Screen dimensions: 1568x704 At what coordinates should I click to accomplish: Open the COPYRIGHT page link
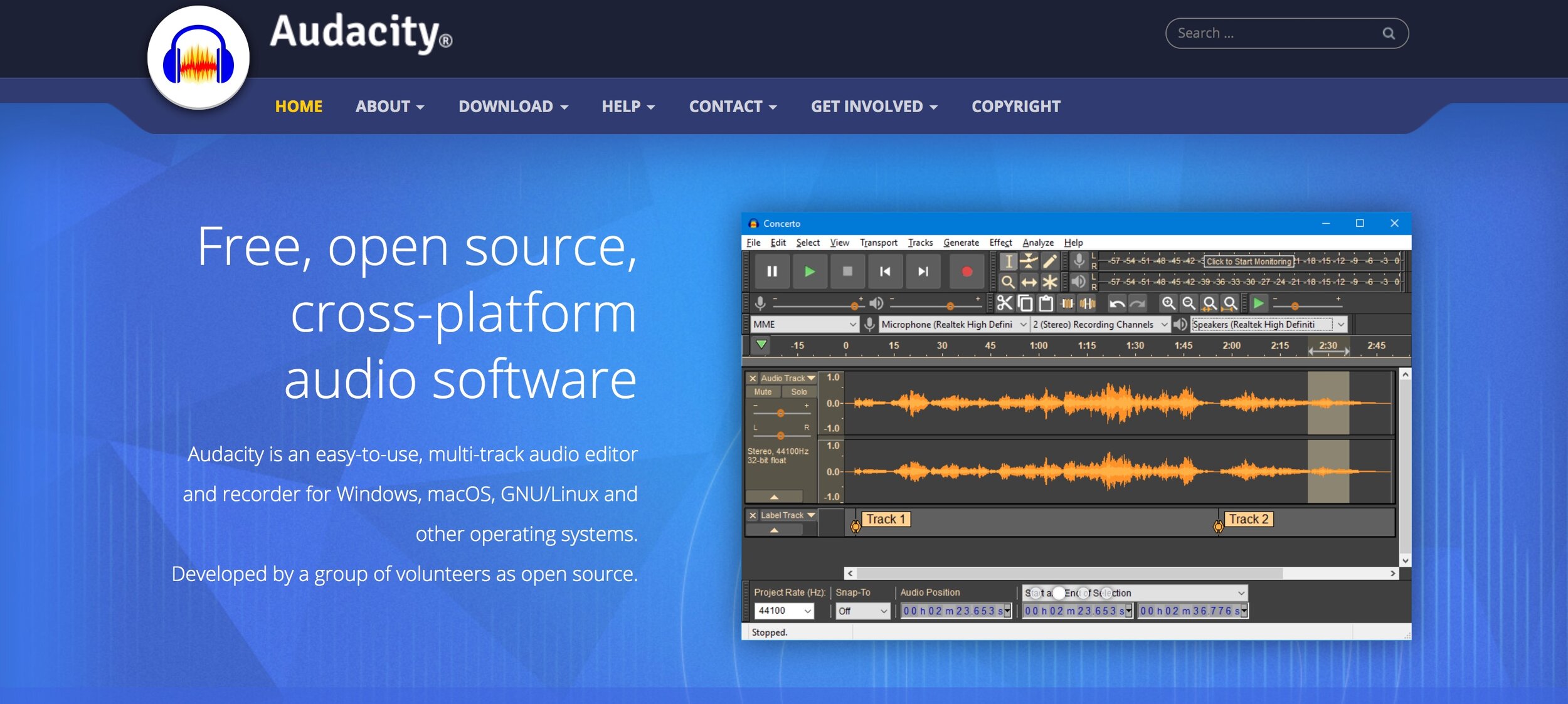coord(1016,107)
